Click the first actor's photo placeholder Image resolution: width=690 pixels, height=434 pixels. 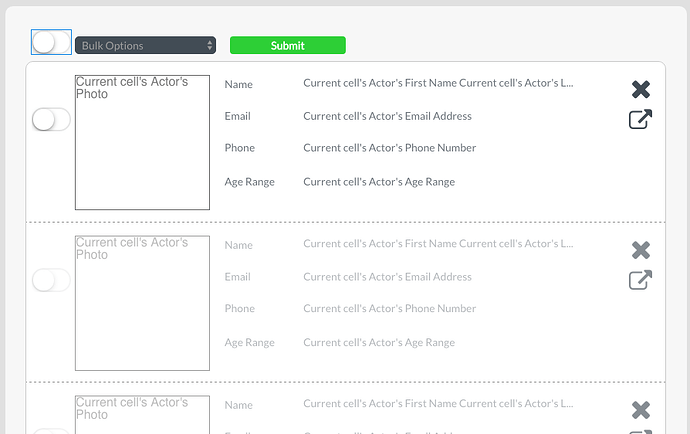pyautogui.click(x=142, y=142)
